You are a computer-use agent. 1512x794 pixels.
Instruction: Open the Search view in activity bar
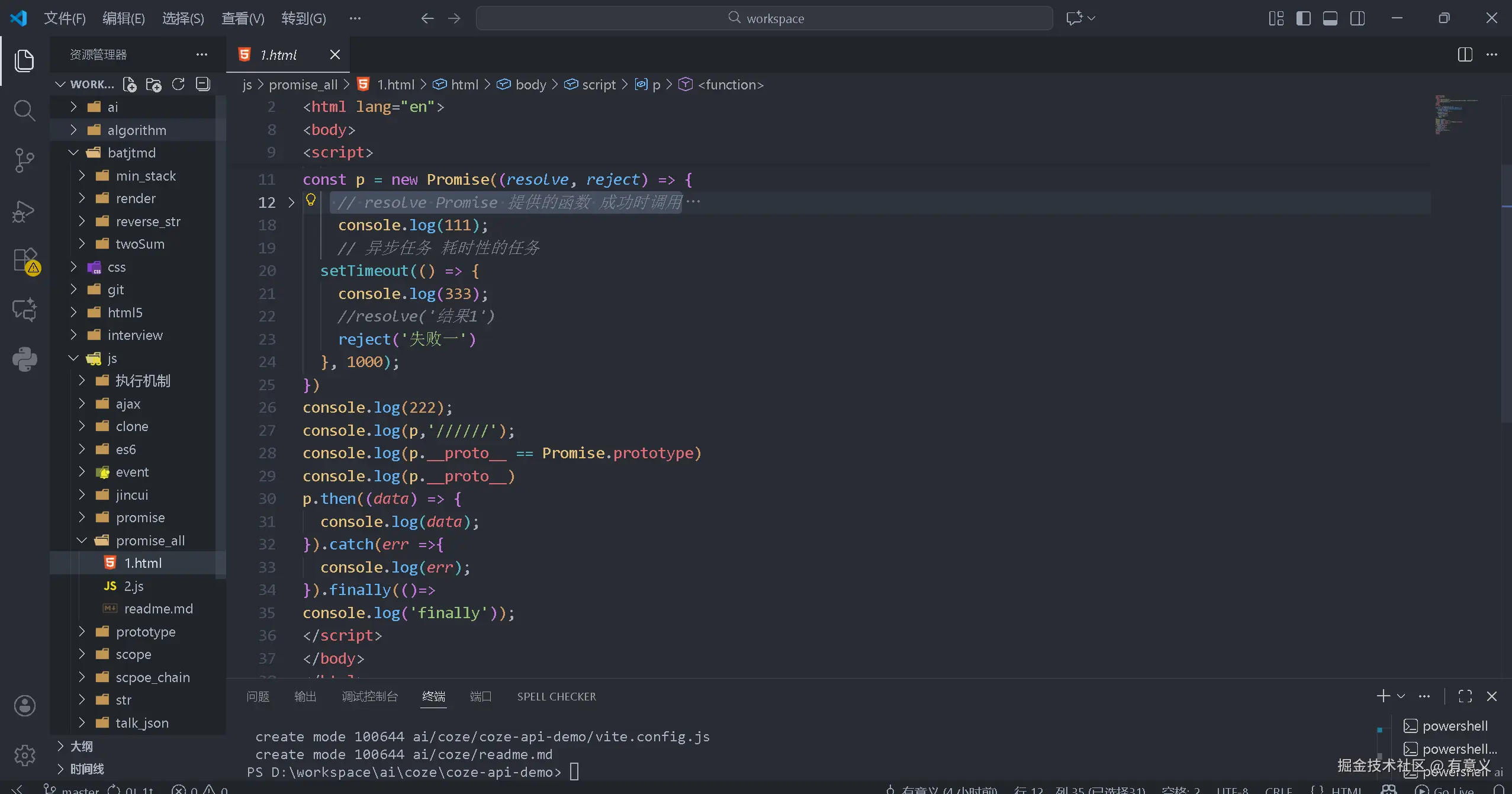point(24,110)
